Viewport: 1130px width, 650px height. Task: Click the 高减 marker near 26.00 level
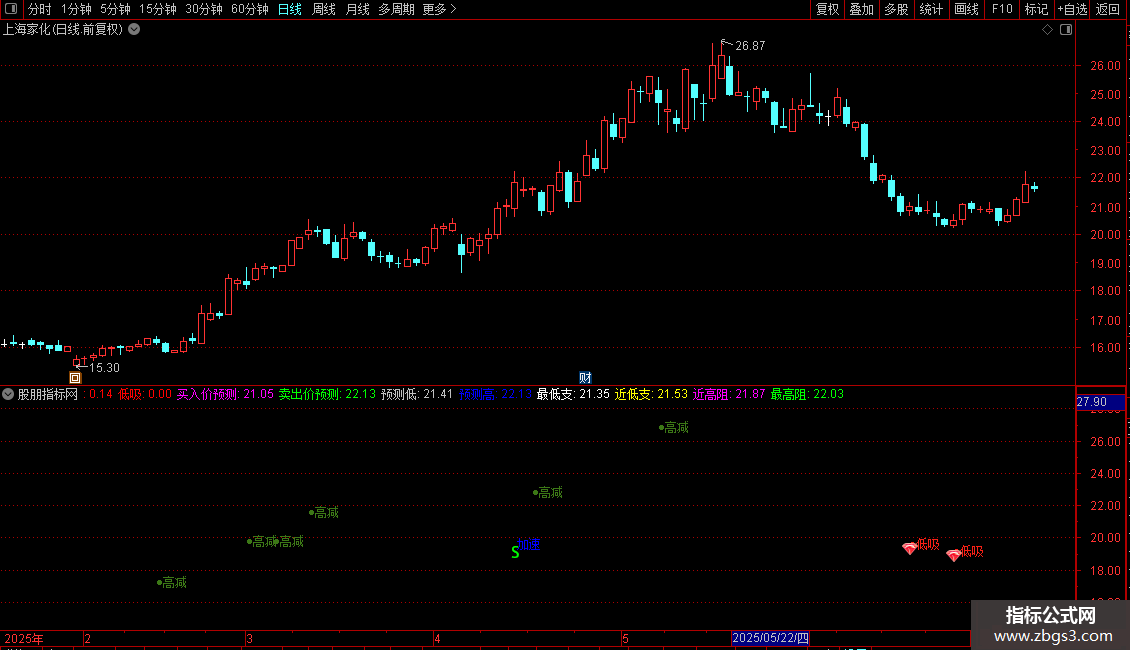pyautogui.click(x=675, y=427)
